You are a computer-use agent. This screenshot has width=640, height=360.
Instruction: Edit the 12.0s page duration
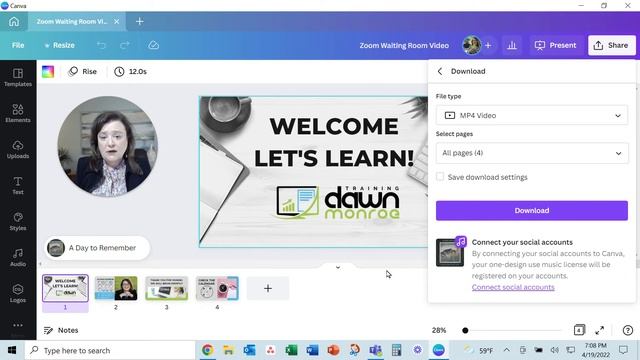pos(131,71)
